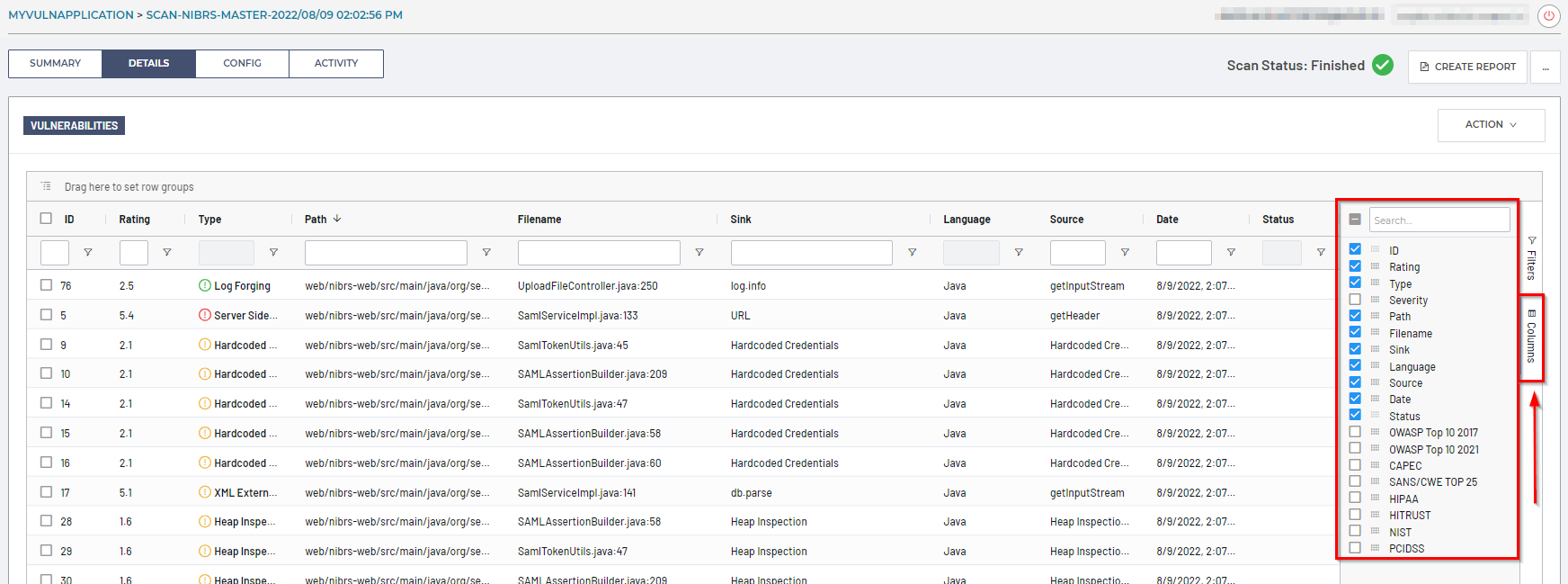
Task: Open the ACTION dropdown
Action: click(1491, 125)
